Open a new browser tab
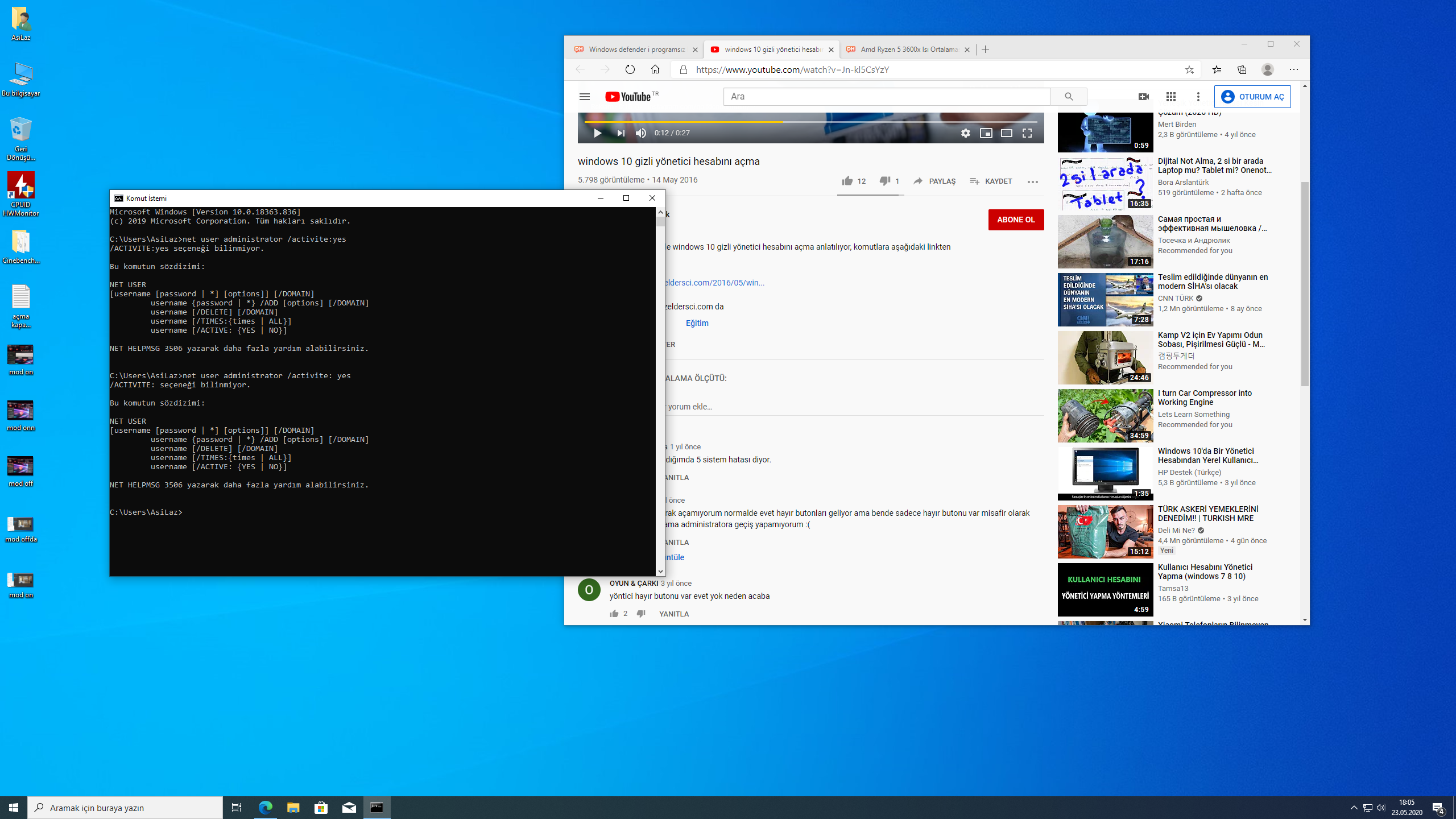 coord(985,49)
